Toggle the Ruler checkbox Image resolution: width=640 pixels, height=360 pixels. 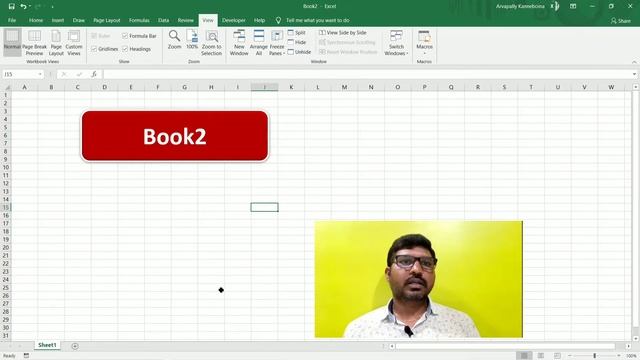click(x=94, y=36)
